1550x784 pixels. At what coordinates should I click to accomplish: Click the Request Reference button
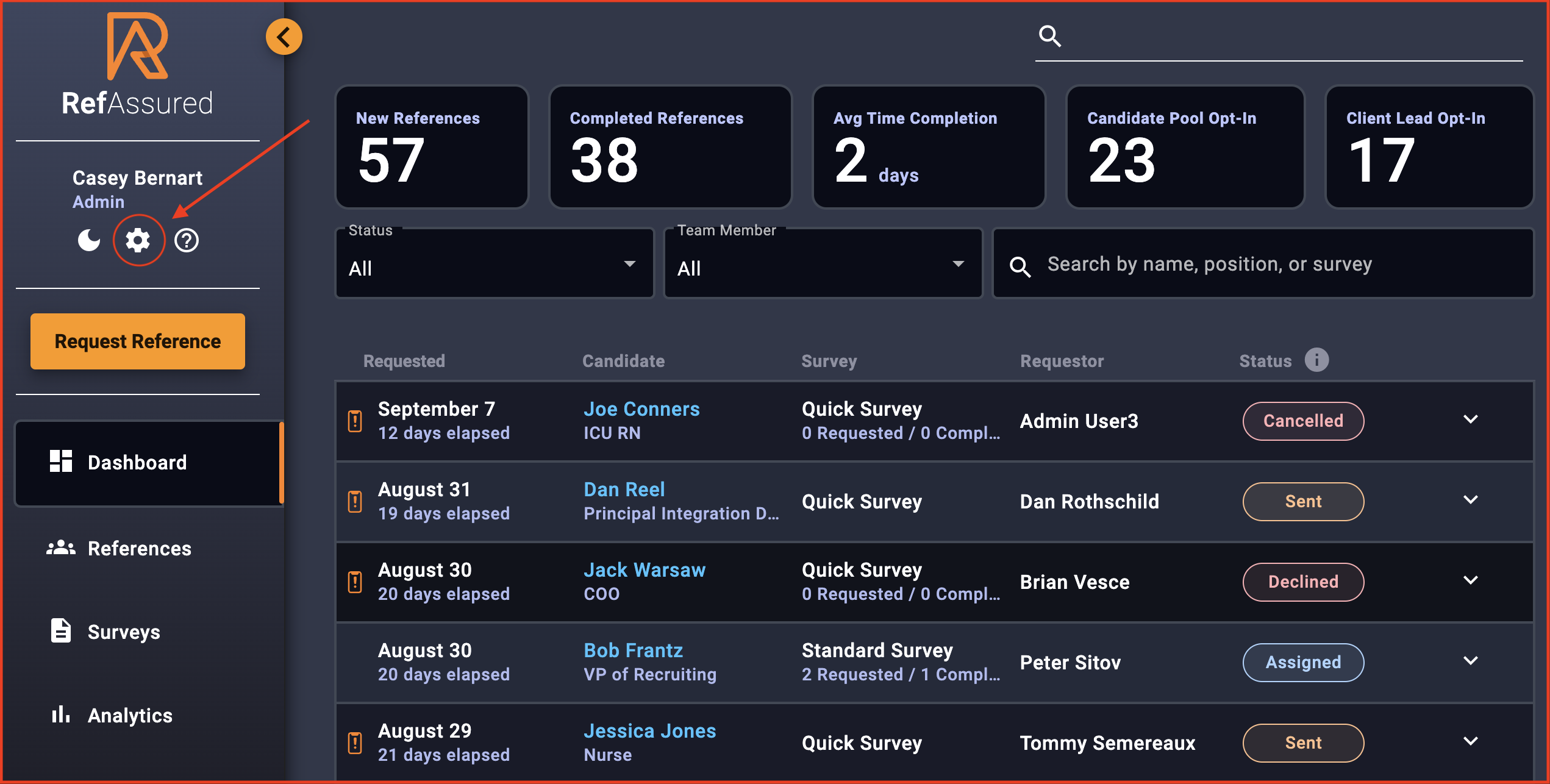click(x=137, y=341)
